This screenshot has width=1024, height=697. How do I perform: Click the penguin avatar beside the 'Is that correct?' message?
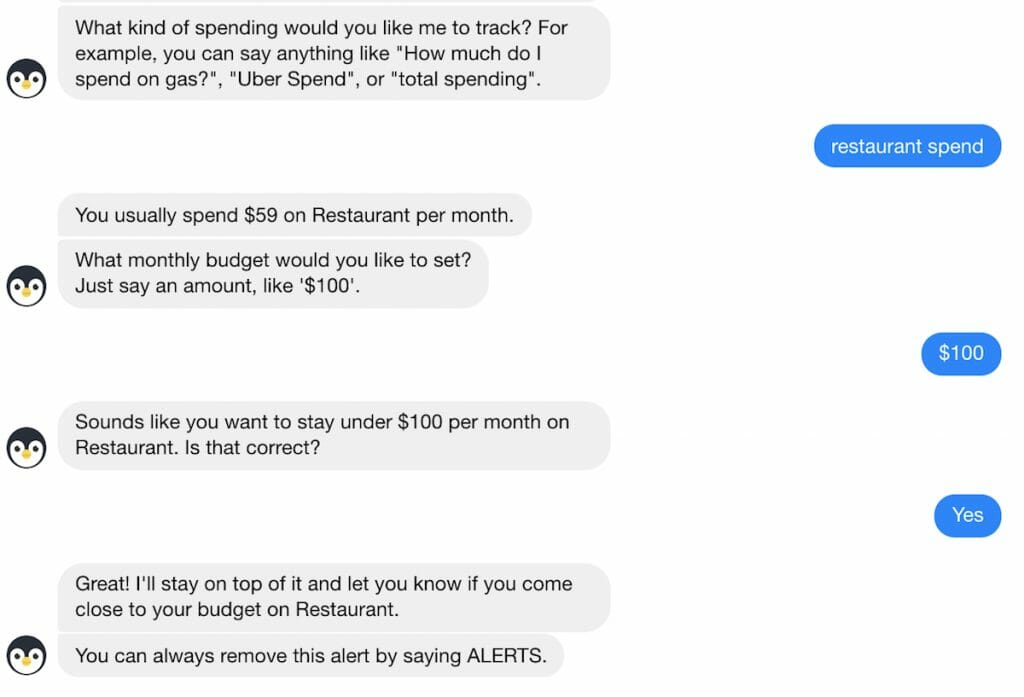26,447
